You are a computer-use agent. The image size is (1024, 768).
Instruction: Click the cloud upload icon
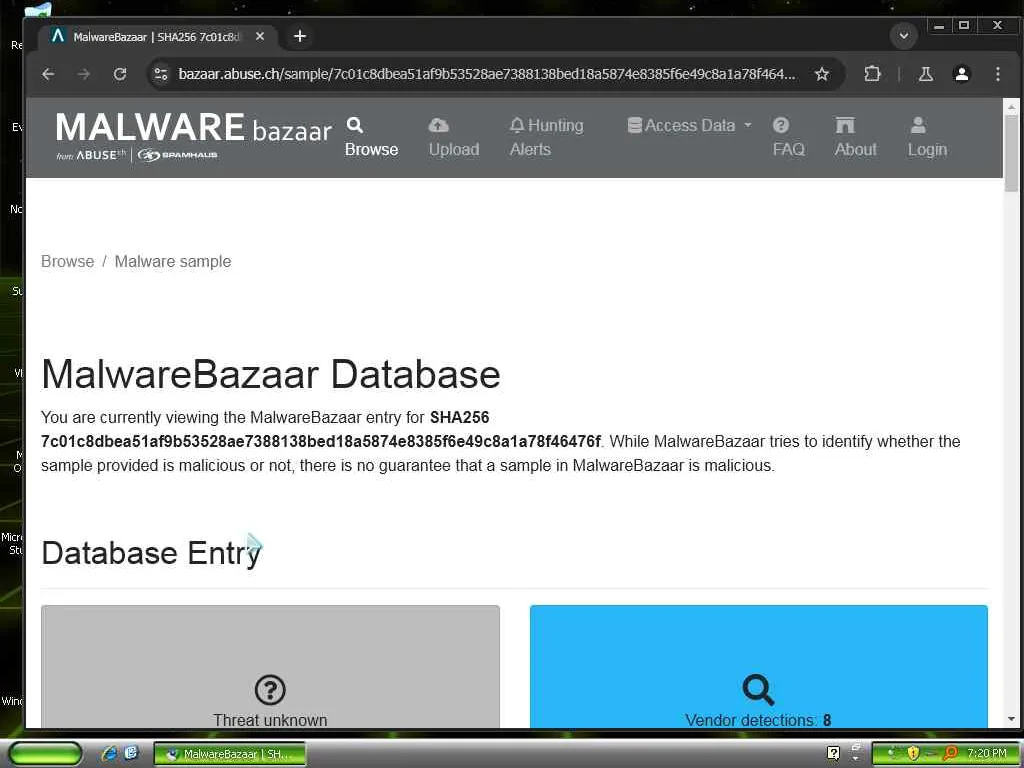point(438,125)
